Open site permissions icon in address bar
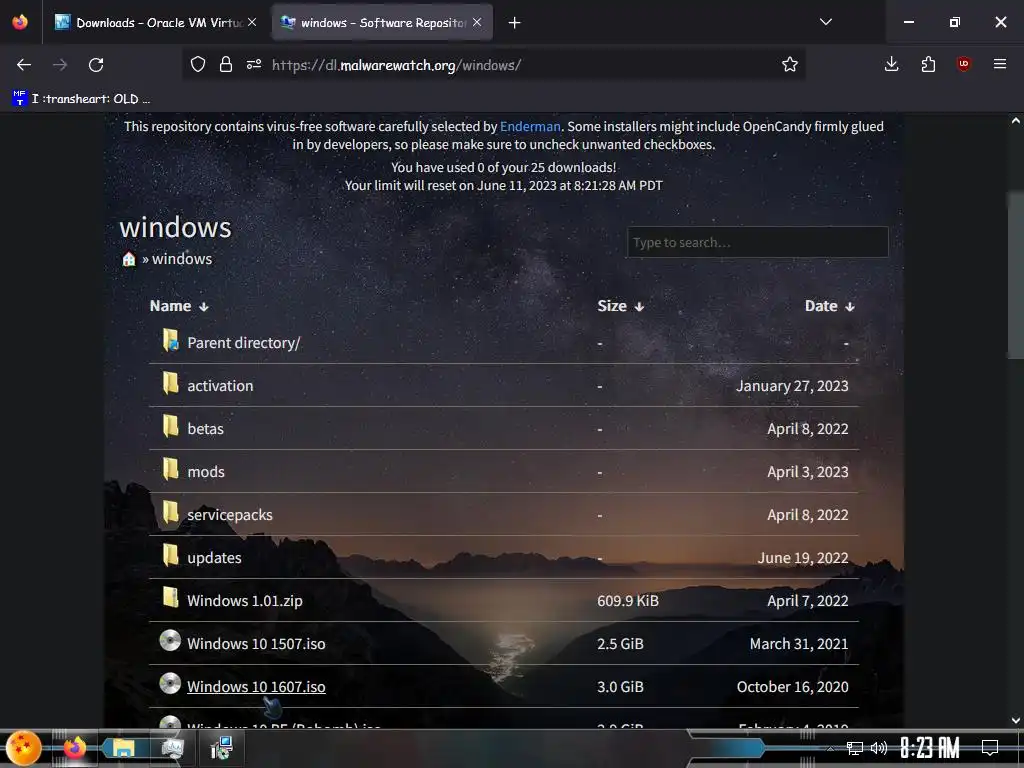This screenshot has width=1024, height=768. tap(254, 64)
